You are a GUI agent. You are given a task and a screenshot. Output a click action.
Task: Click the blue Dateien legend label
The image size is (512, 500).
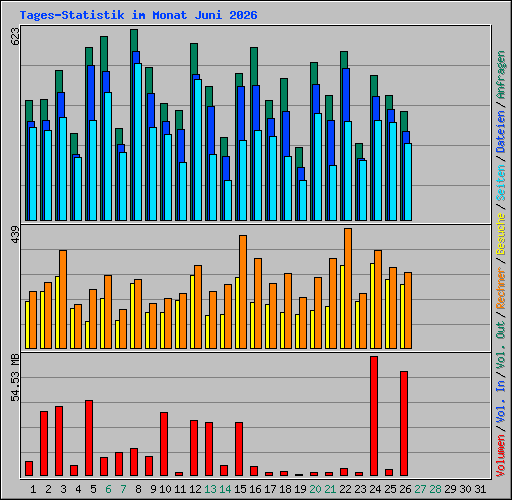pyautogui.click(x=501, y=131)
